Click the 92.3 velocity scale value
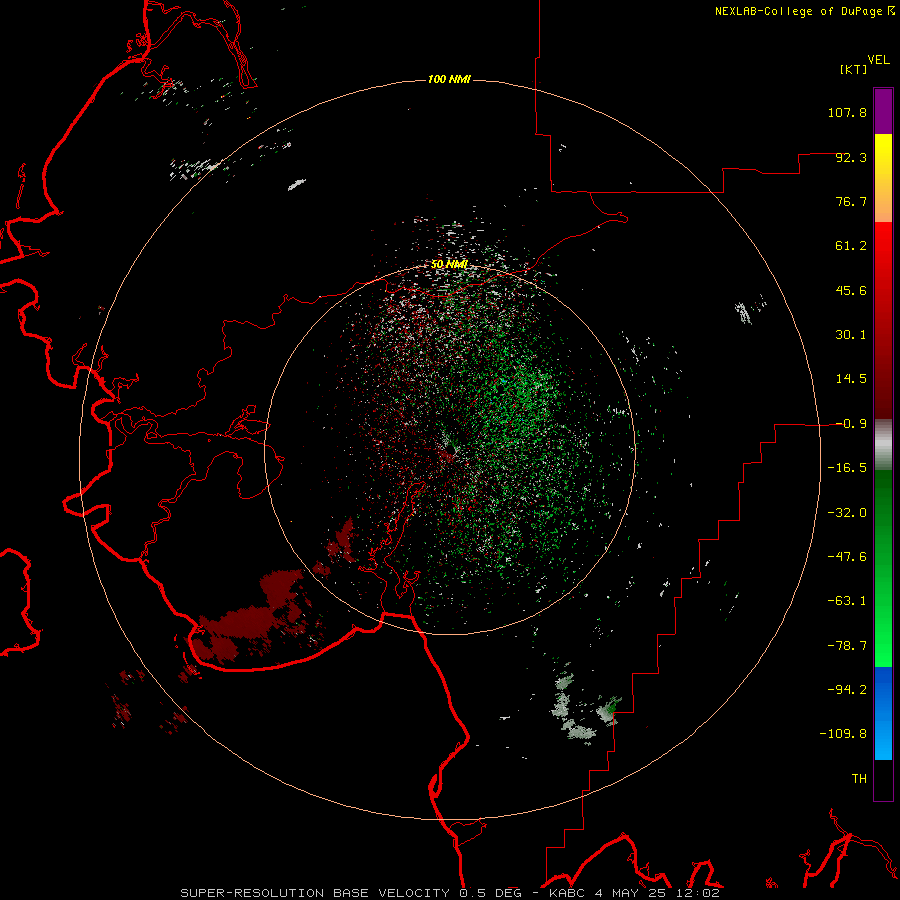The height and width of the screenshot is (900, 900). [851, 157]
